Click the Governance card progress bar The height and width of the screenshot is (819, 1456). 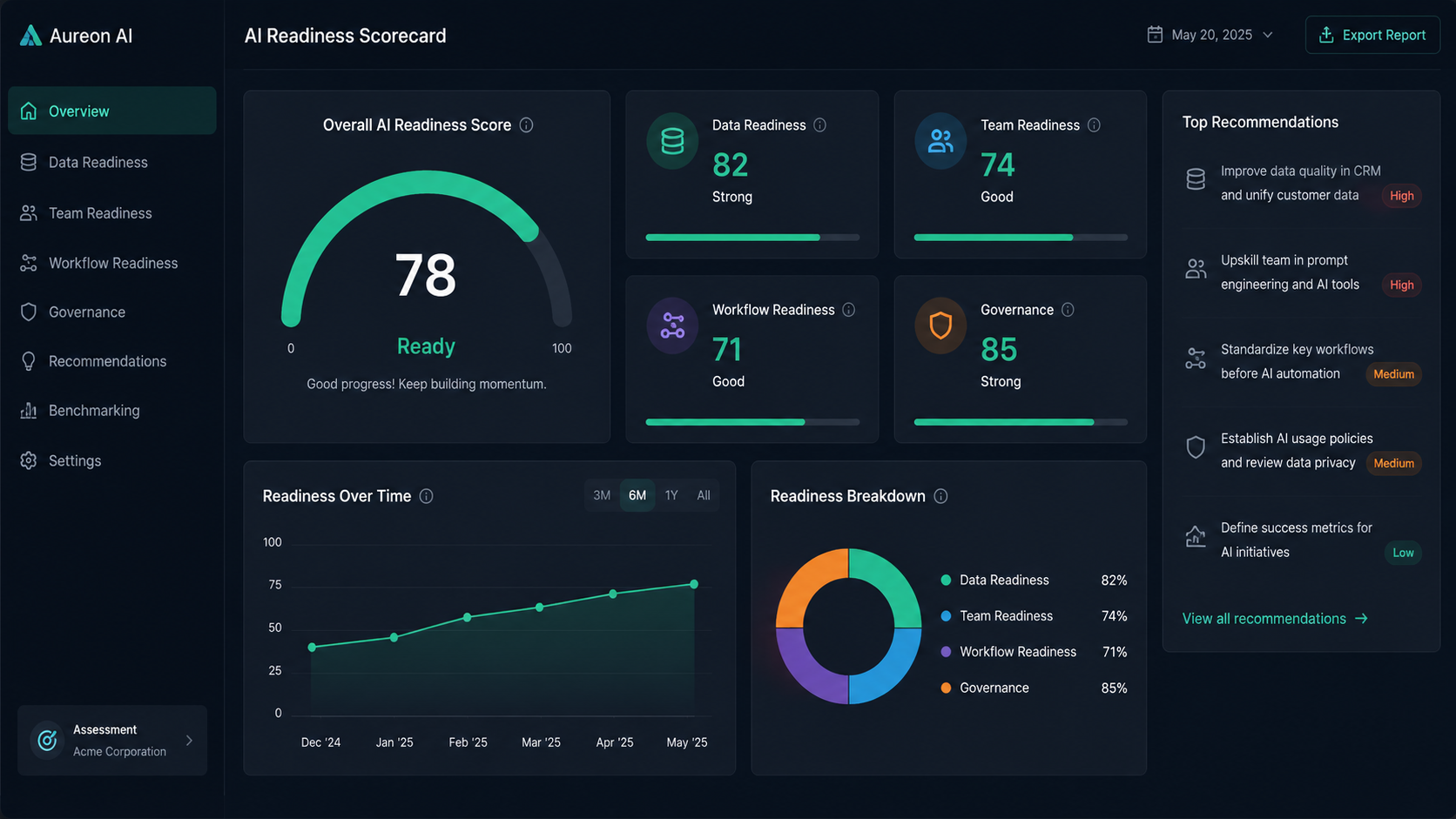pyautogui.click(x=1021, y=422)
